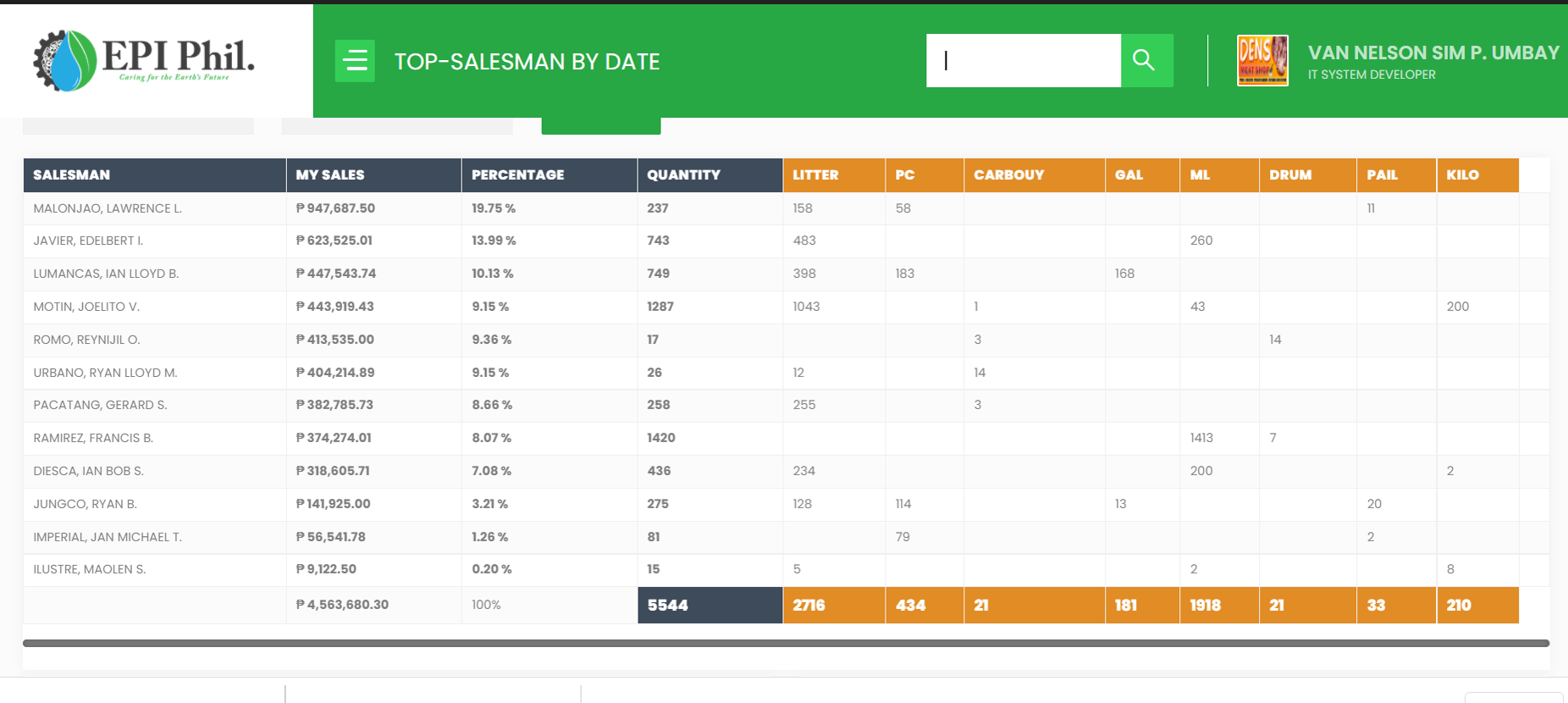Open the hamburger menu icon
The image size is (1568, 703).
tap(355, 61)
